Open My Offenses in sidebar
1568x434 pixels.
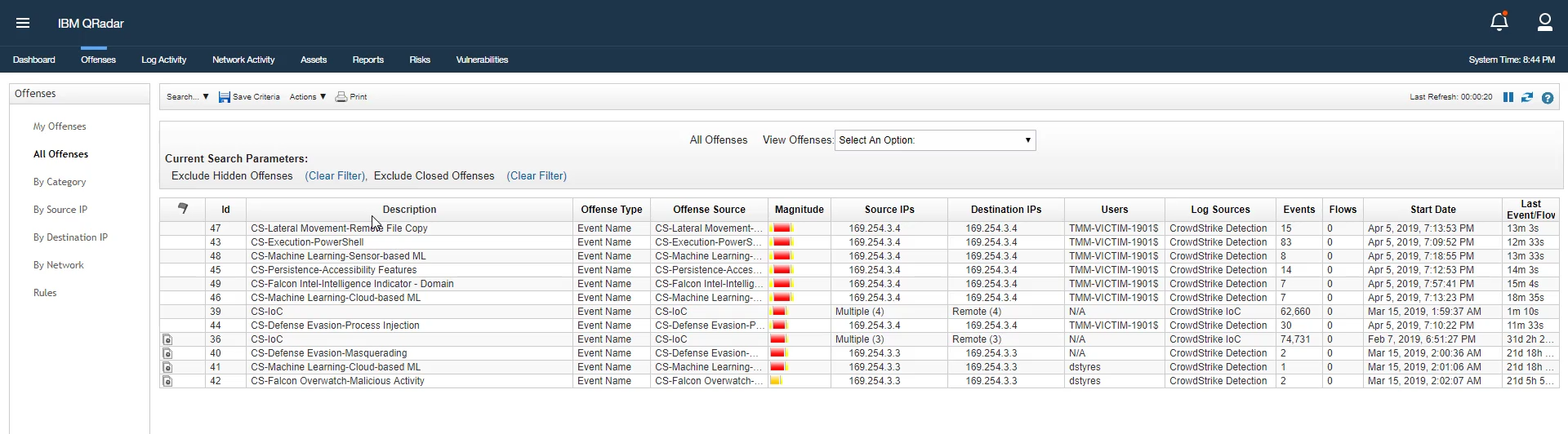(60, 126)
